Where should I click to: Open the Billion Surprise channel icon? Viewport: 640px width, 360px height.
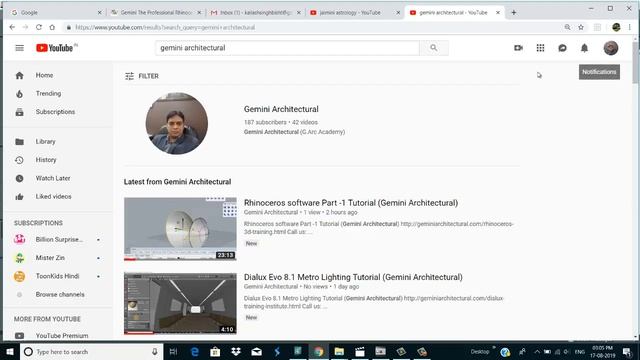click(19, 240)
